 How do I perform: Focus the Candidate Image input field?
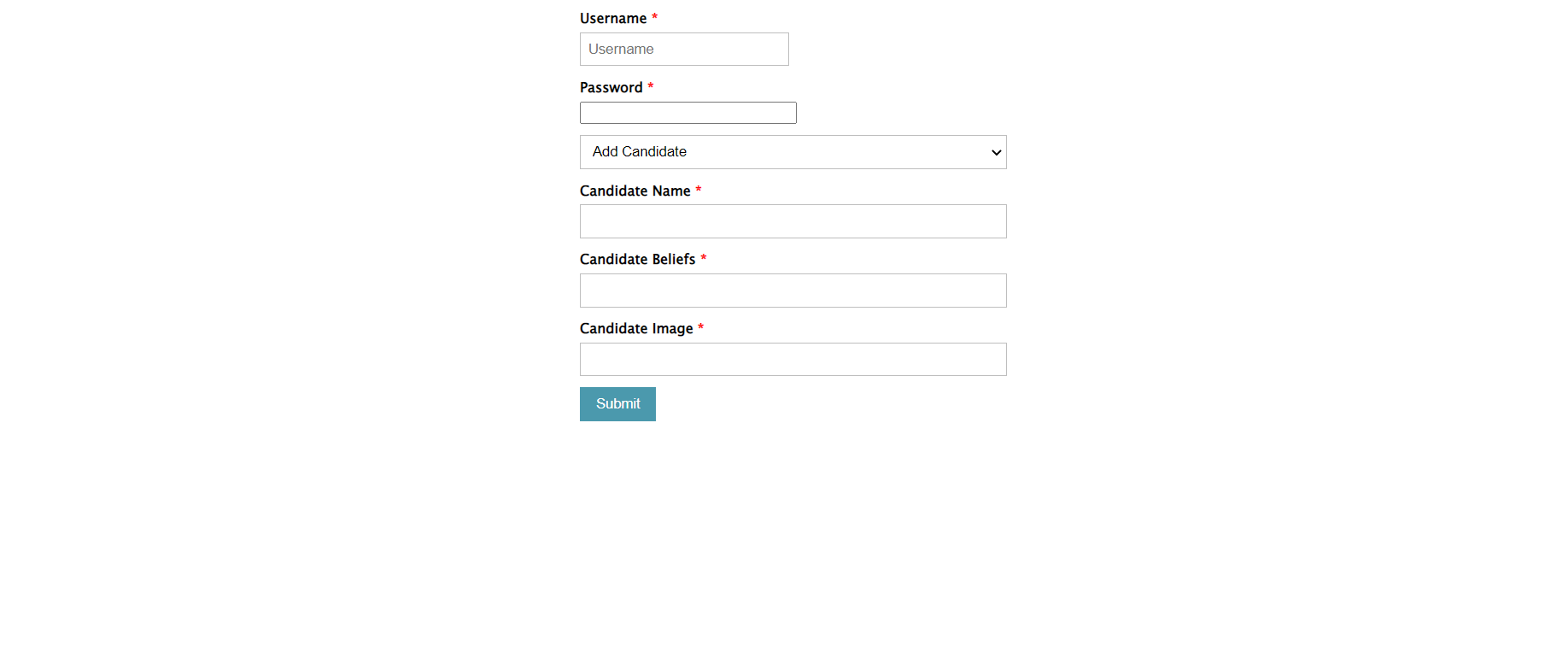point(793,359)
